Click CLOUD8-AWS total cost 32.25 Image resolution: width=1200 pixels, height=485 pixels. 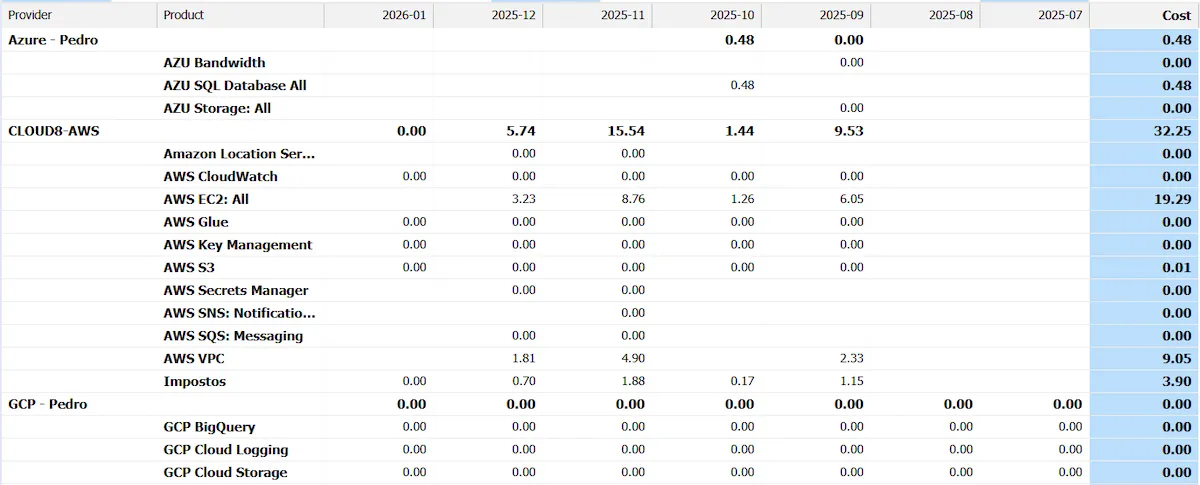pyautogui.click(x=1172, y=131)
